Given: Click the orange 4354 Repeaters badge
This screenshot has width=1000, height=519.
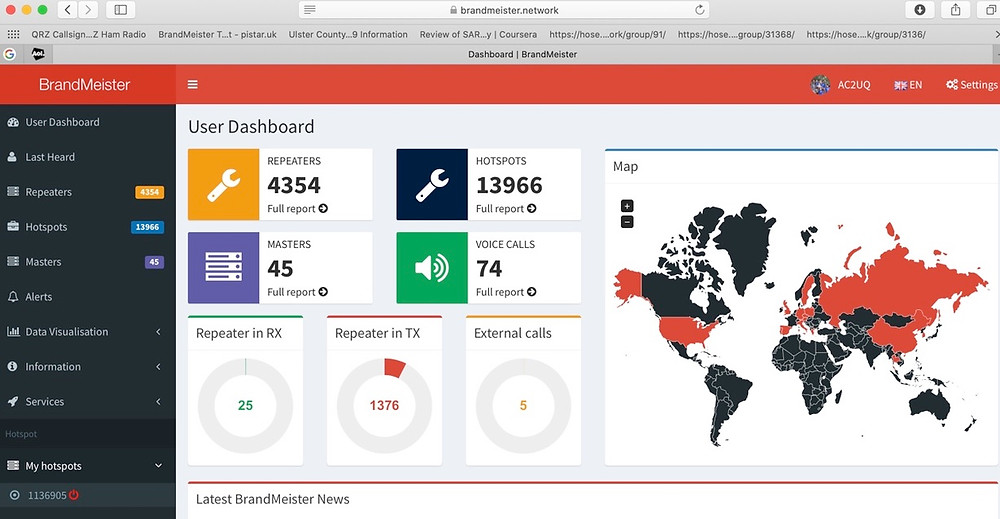Looking at the screenshot, I should 150,192.
